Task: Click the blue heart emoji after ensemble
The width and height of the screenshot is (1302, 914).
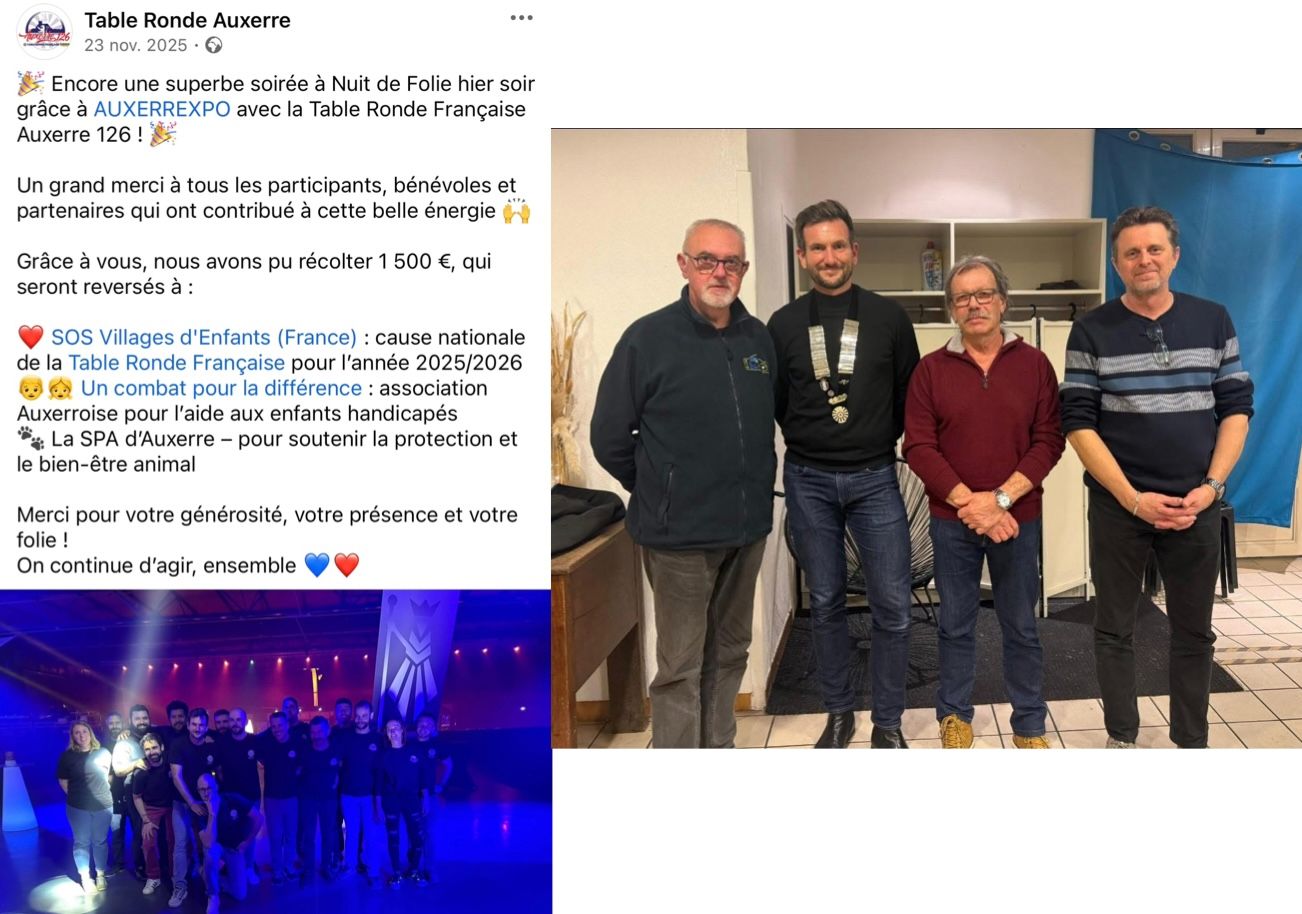Action: [316, 566]
